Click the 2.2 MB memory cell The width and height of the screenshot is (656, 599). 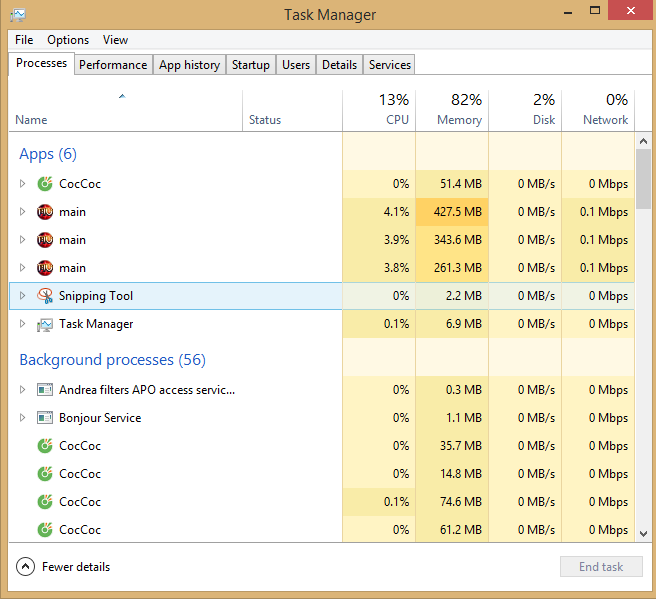point(452,296)
